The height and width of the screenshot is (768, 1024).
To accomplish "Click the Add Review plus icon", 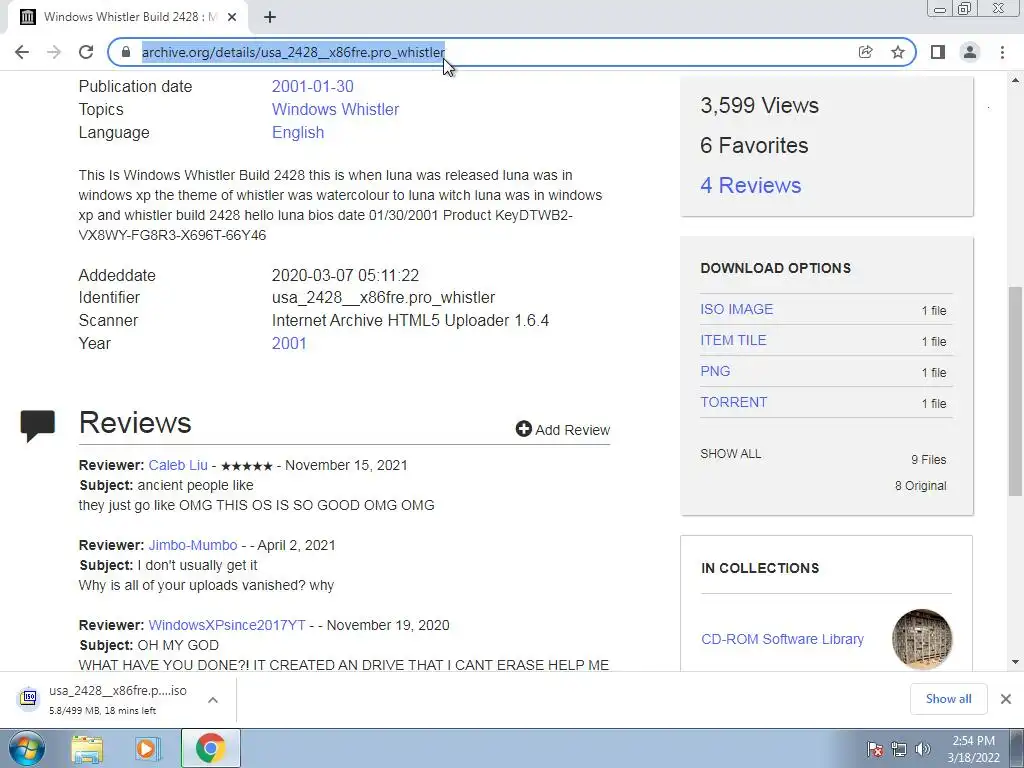I will tap(524, 429).
